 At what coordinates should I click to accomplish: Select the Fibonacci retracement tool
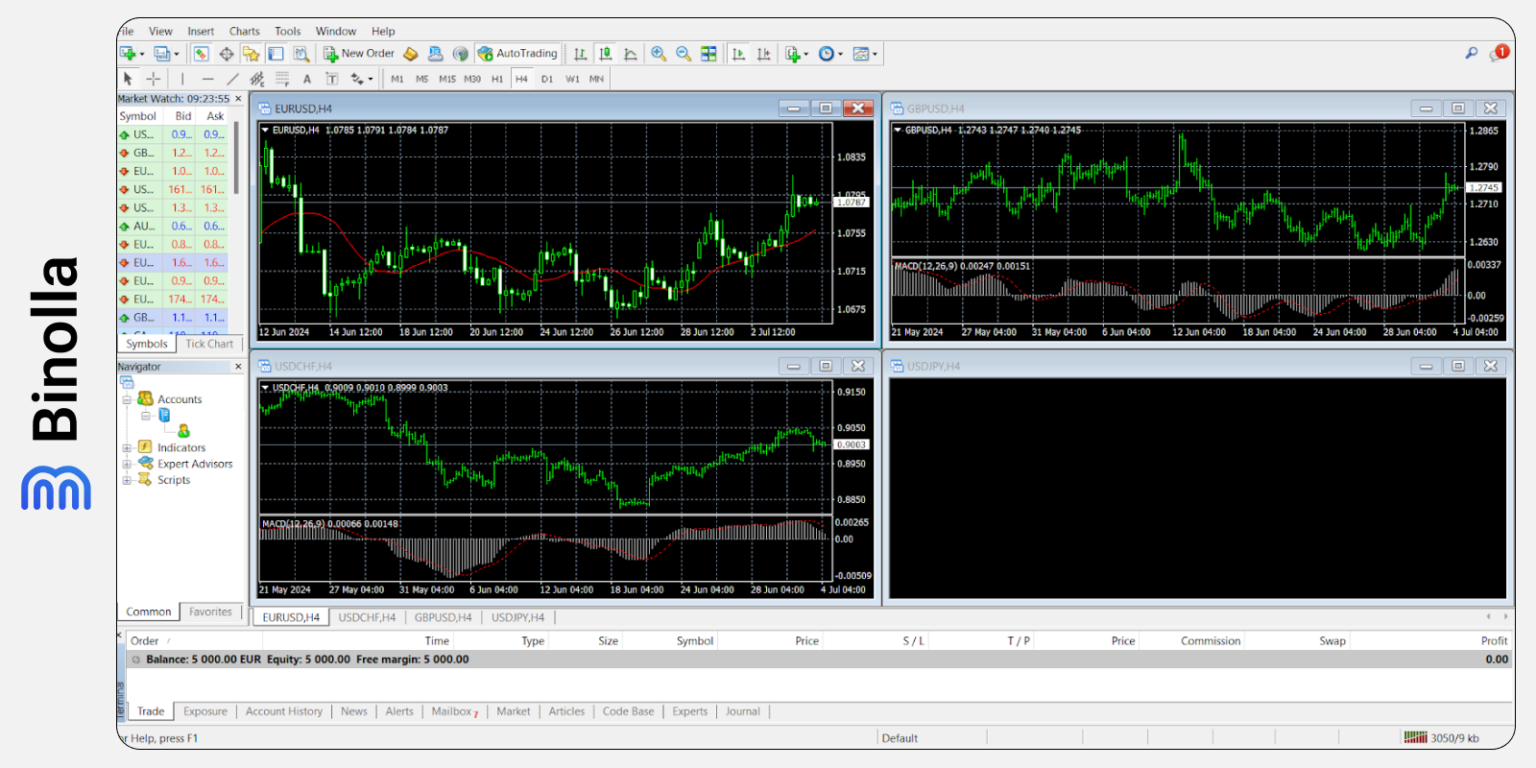(281, 78)
